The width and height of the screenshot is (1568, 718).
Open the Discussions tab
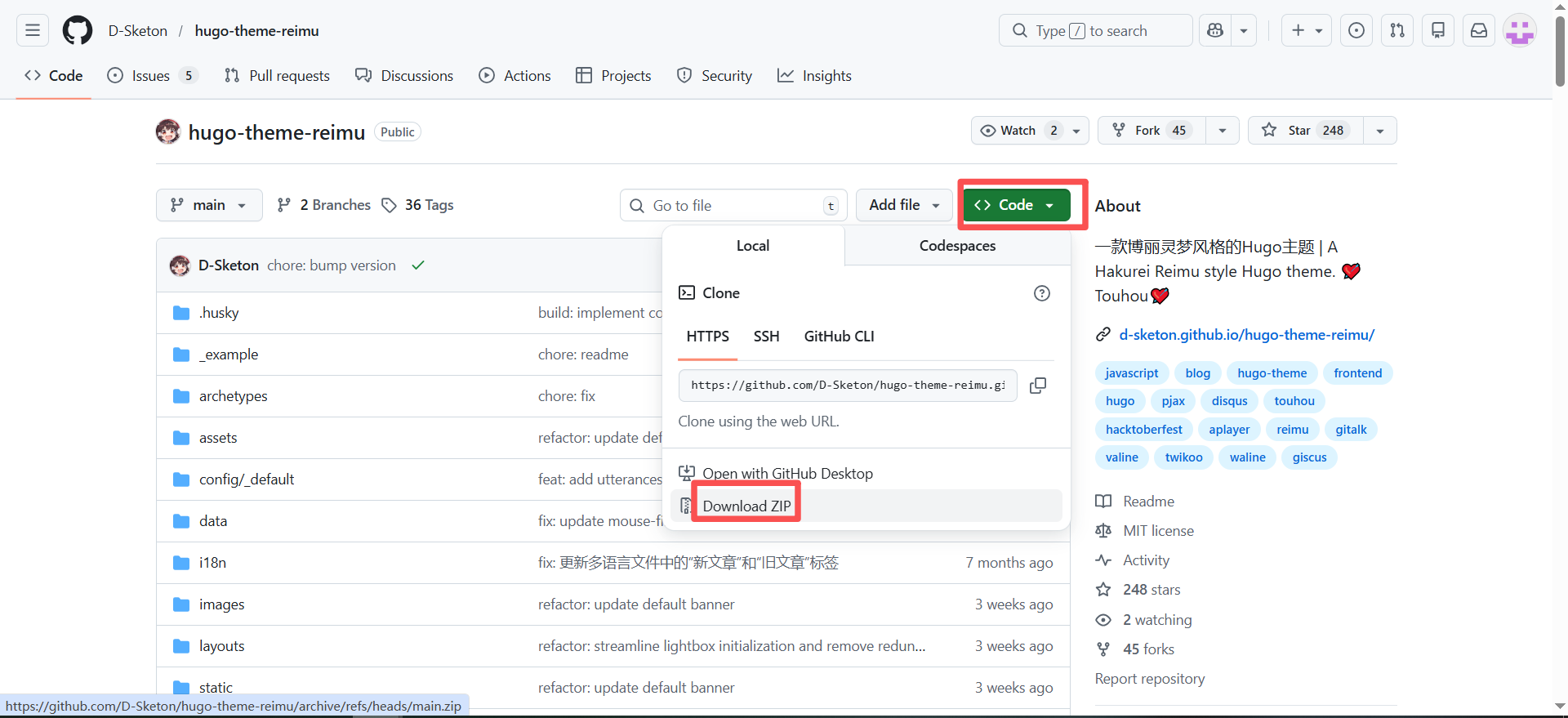click(x=404, y=76)
